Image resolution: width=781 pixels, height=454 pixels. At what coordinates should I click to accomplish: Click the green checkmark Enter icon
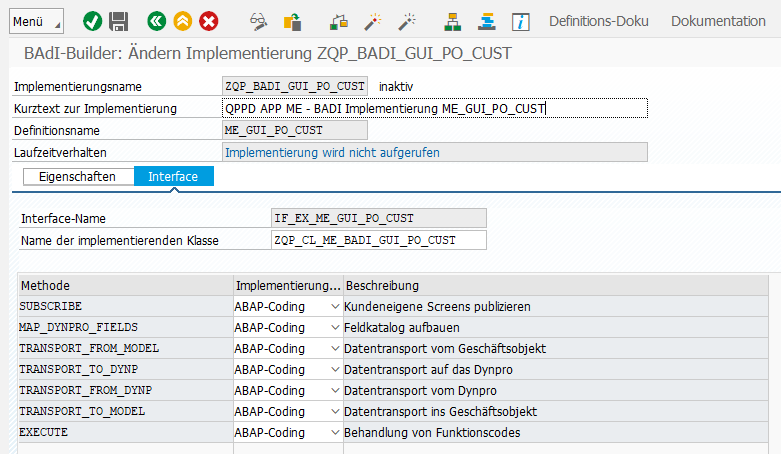pyautogui.click(x=93, y=21)
